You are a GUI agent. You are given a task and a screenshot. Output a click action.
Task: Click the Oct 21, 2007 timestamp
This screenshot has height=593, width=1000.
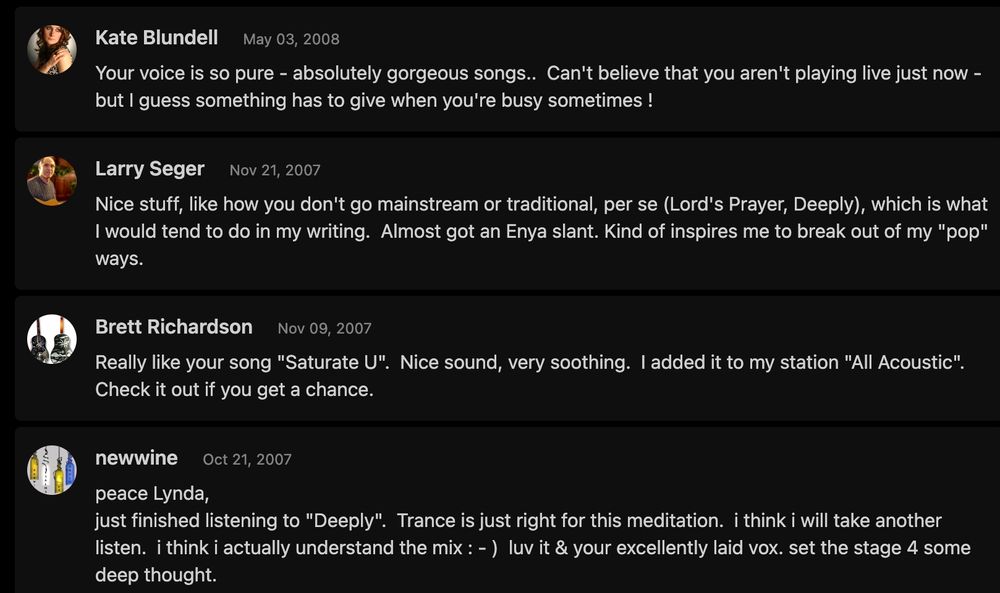pos(247,460)
